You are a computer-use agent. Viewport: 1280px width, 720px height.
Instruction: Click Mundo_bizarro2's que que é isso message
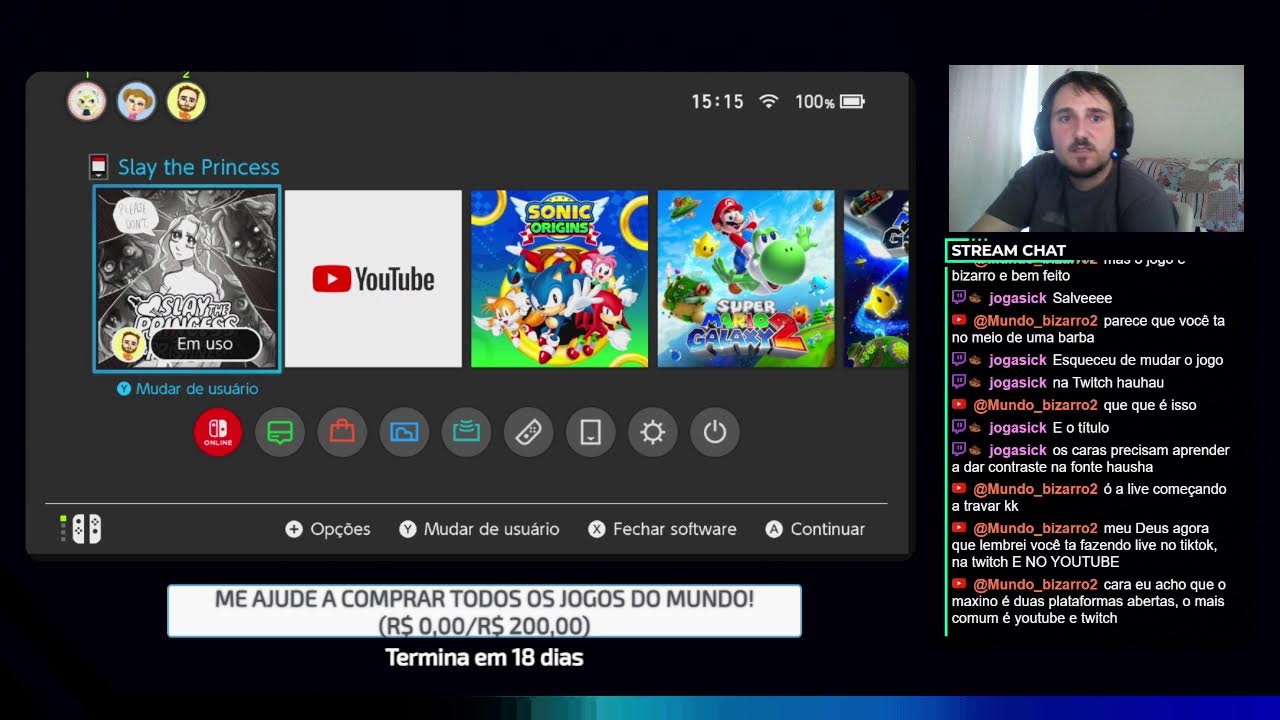(1074, 405)
